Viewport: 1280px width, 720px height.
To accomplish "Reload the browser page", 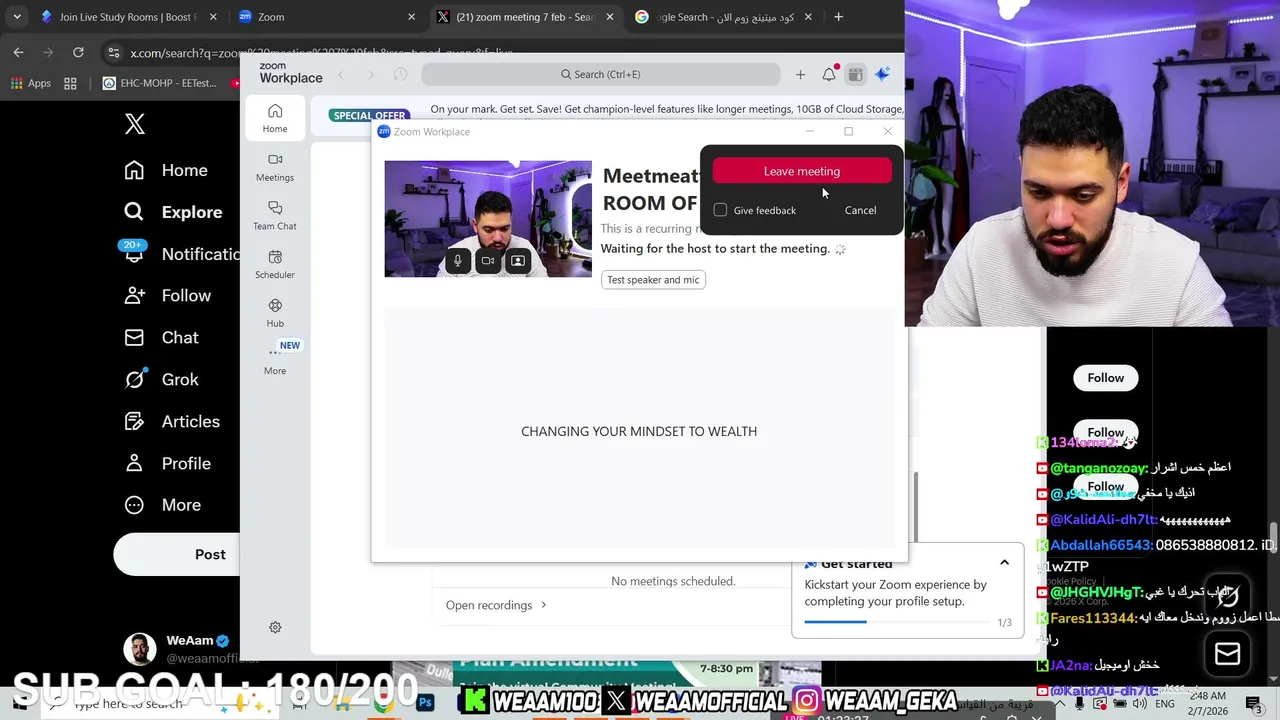I will pyautogui.click(x=78, y=52).
